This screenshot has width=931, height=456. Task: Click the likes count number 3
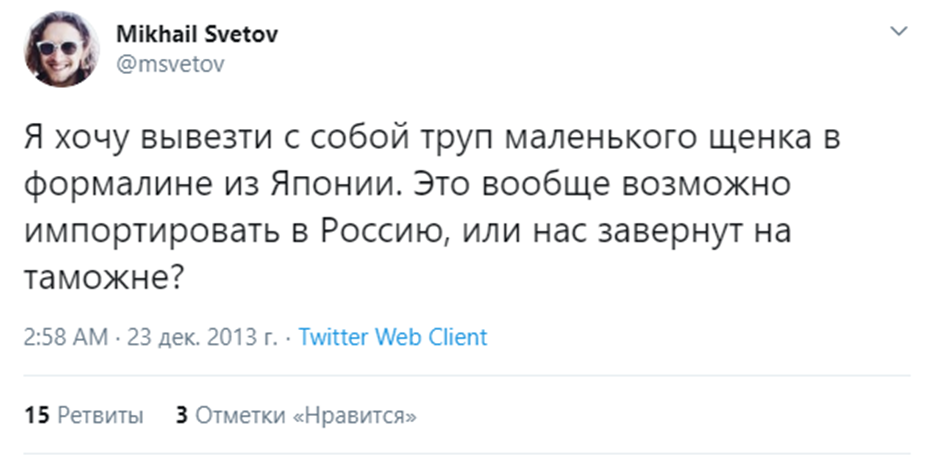[x=182, y=414]
